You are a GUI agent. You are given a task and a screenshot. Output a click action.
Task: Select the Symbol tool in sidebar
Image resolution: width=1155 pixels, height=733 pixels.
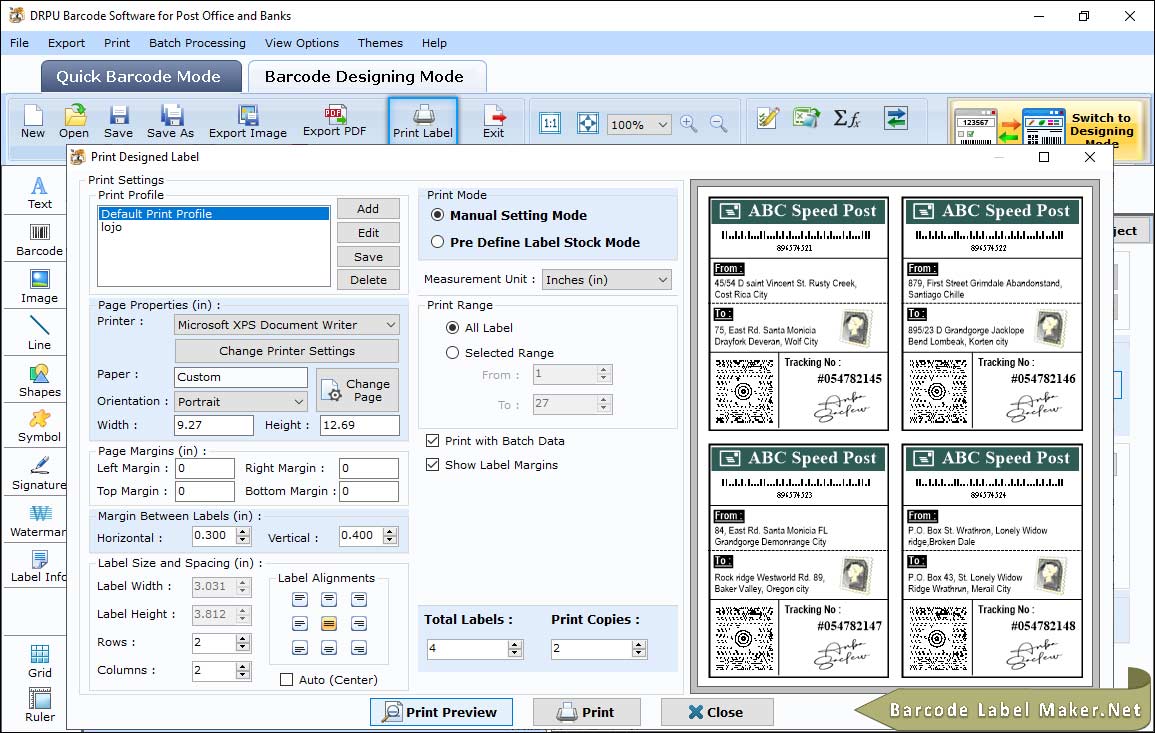[x=40, y=427]
